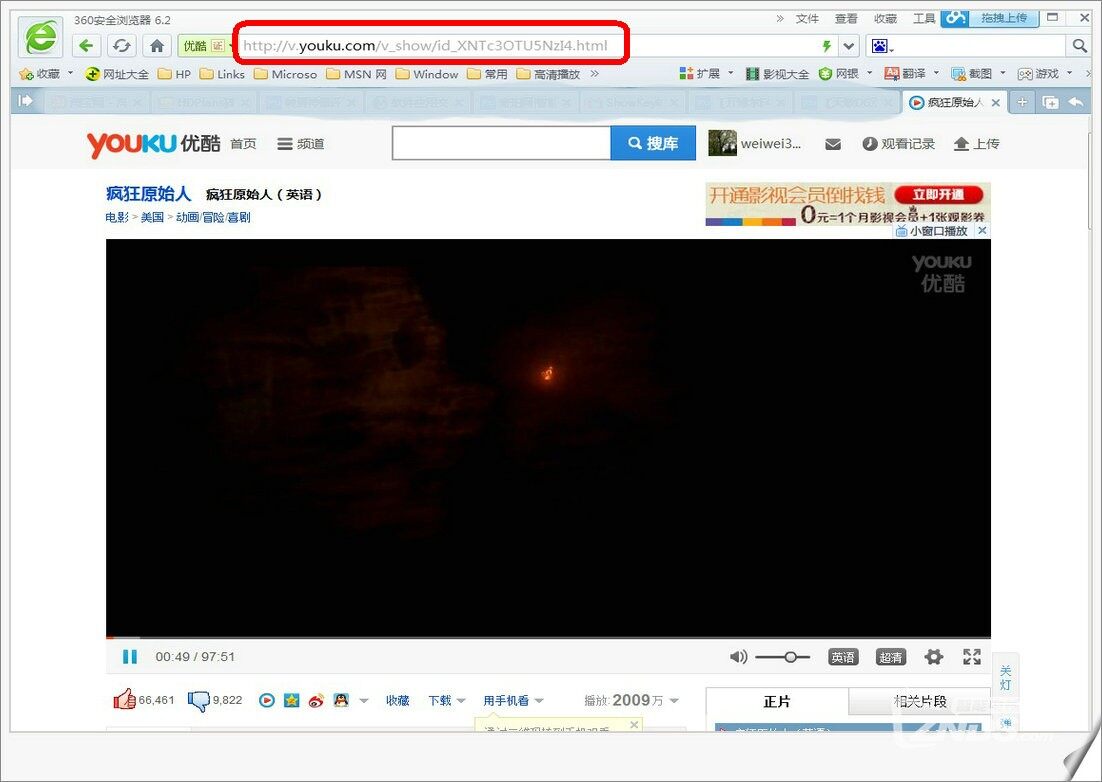Go back with the green arrow button
The height and width of the screenshot is (782, 1102).
click(86, 46)
